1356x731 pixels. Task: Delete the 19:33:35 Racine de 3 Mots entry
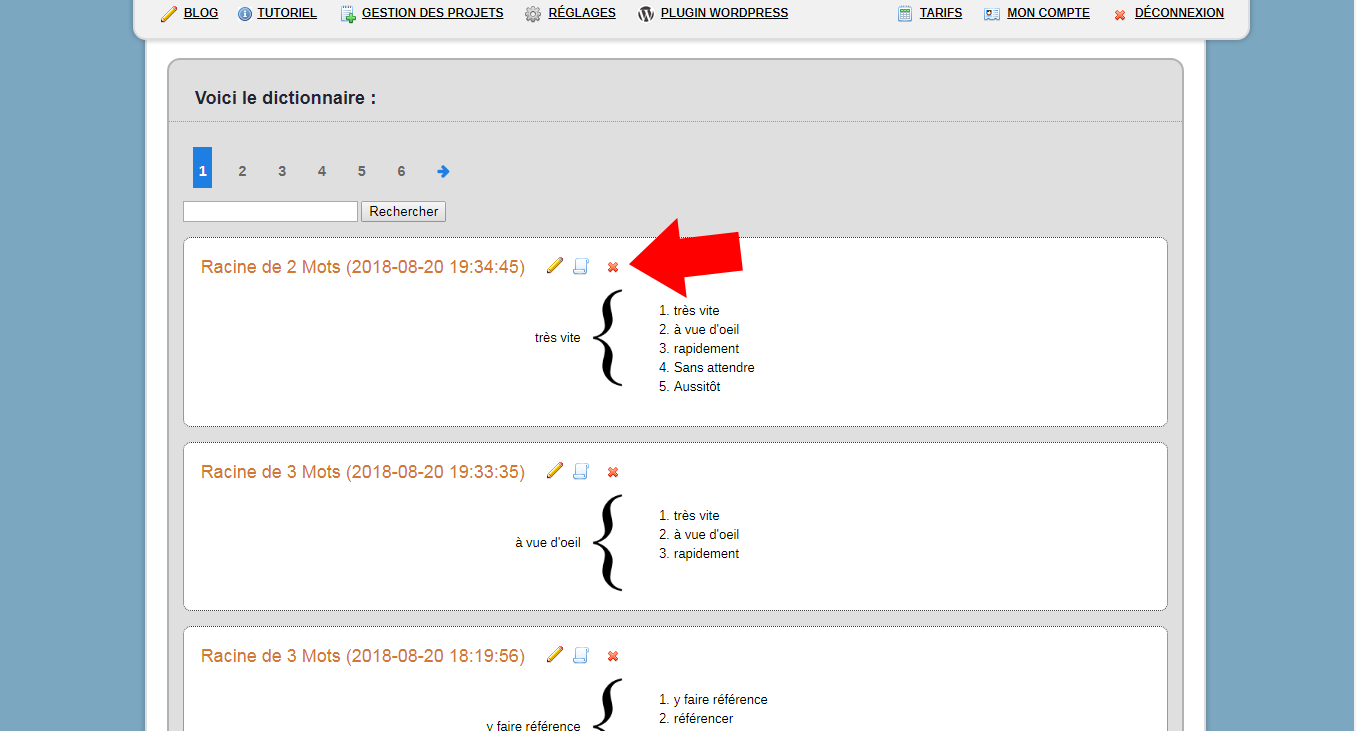[613, 472]
